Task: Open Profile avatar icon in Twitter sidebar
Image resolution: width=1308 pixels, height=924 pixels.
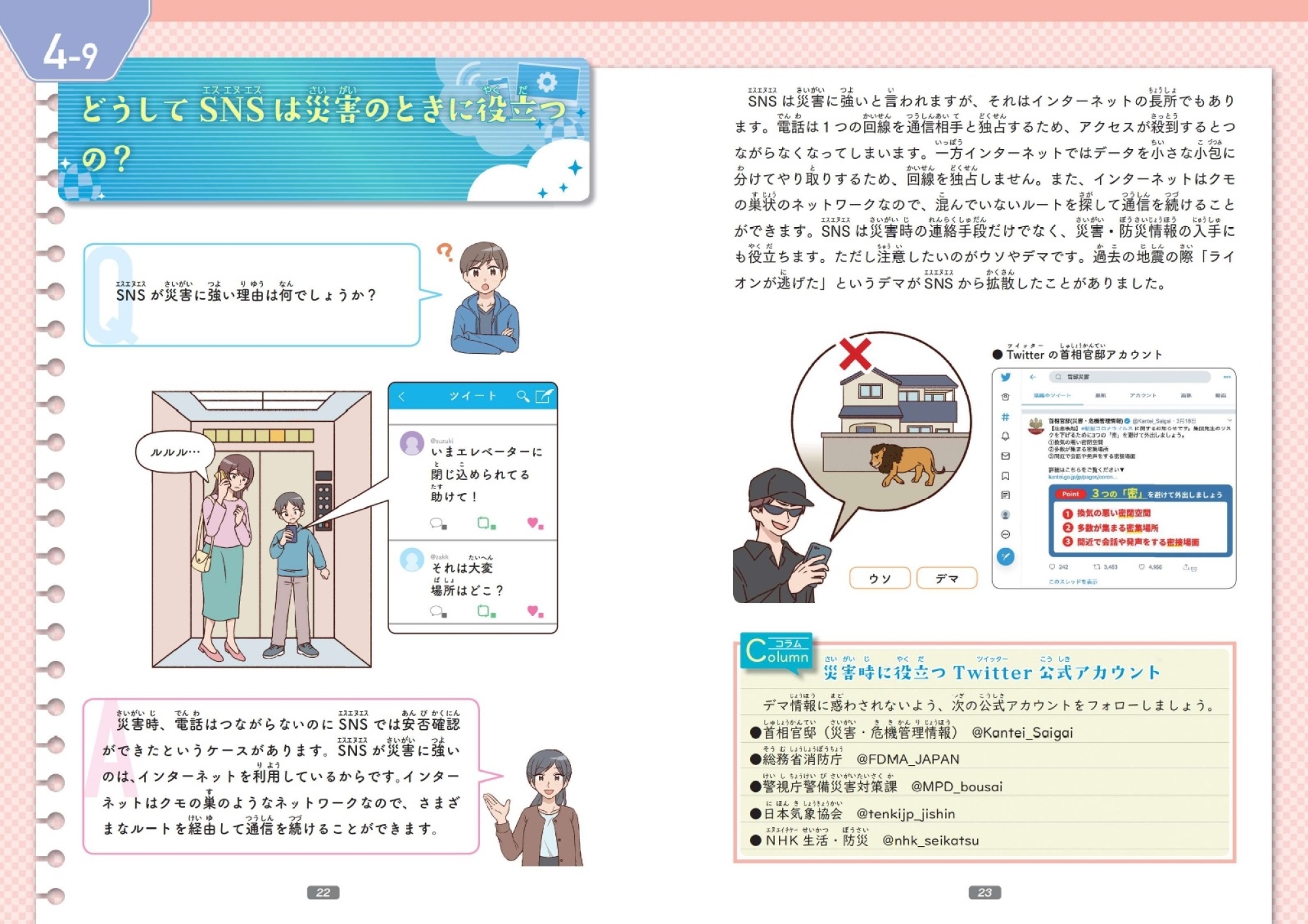Action: (x=1005, y=515)
